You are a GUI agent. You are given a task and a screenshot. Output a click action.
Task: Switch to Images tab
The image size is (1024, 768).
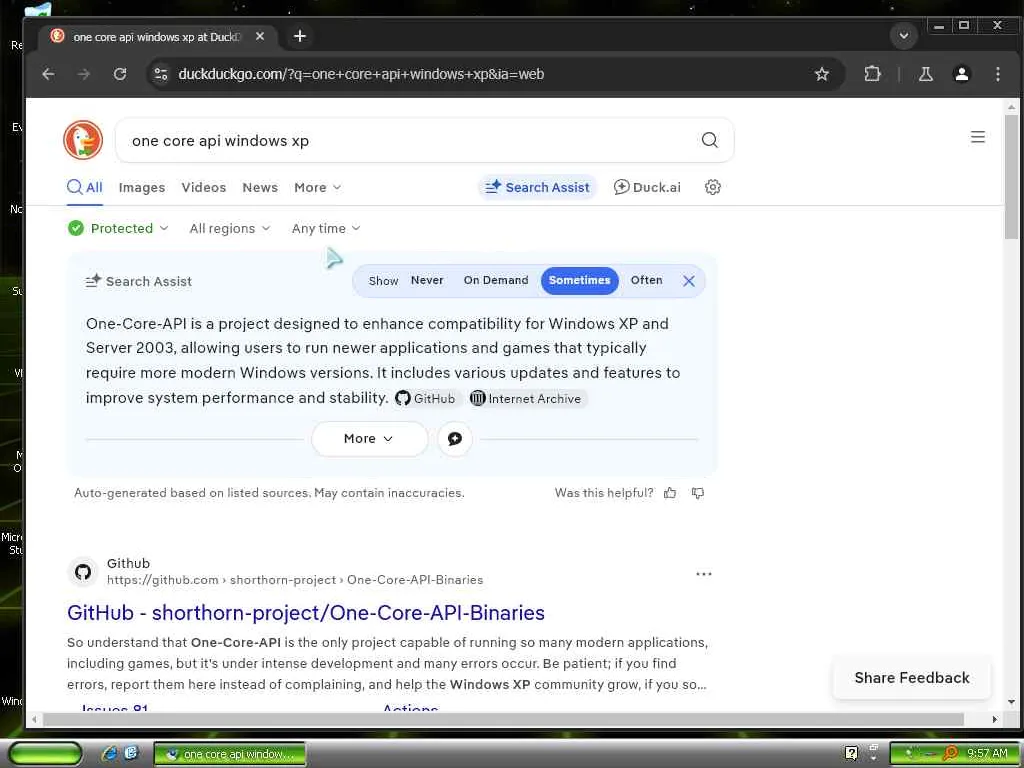click(142, 187)
